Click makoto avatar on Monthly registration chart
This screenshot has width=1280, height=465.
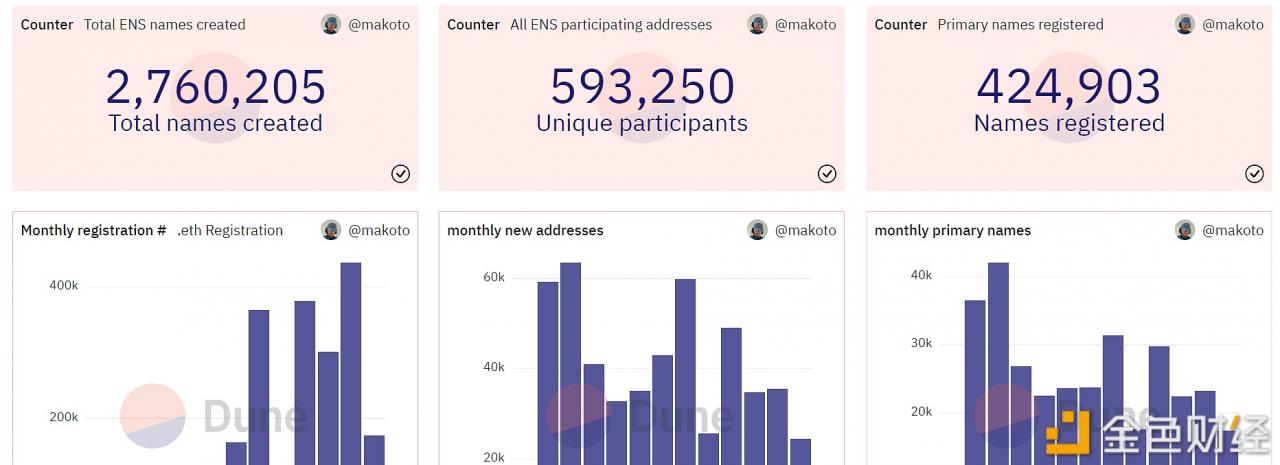coord(331,230)
